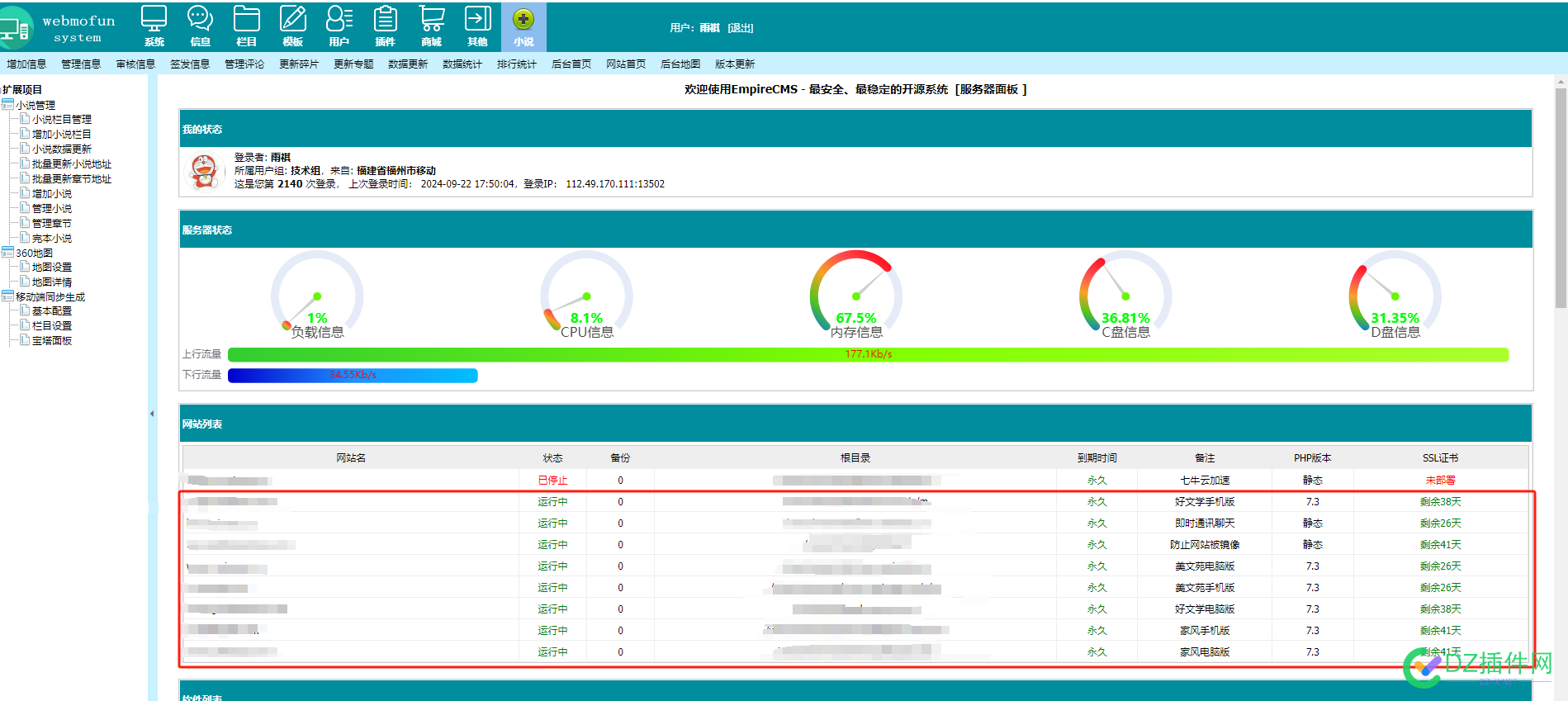Open 数据更新 in the submenu bar

[408, 64]
